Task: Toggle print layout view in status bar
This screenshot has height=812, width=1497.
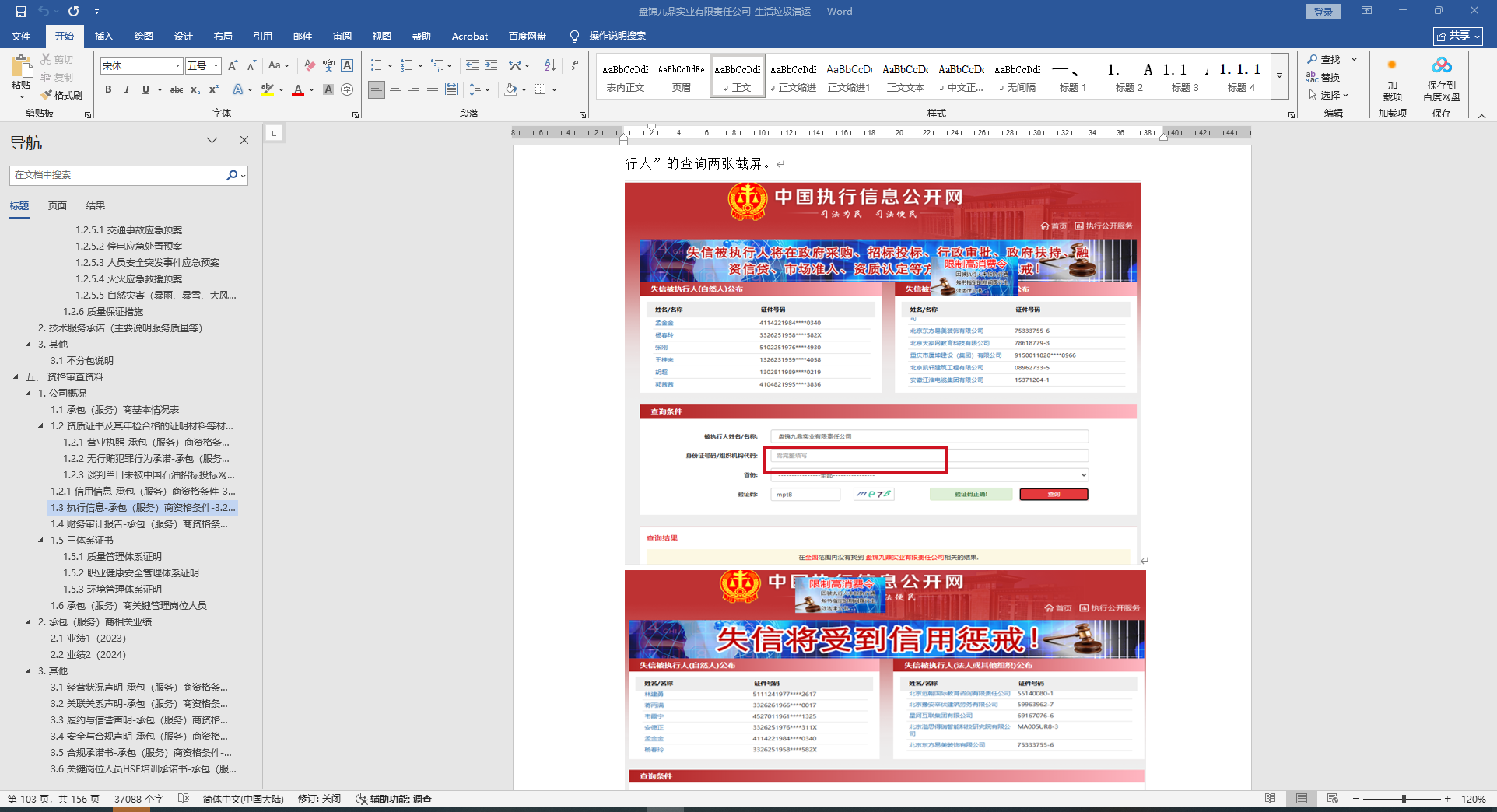Action: (x=1302, y=799)
